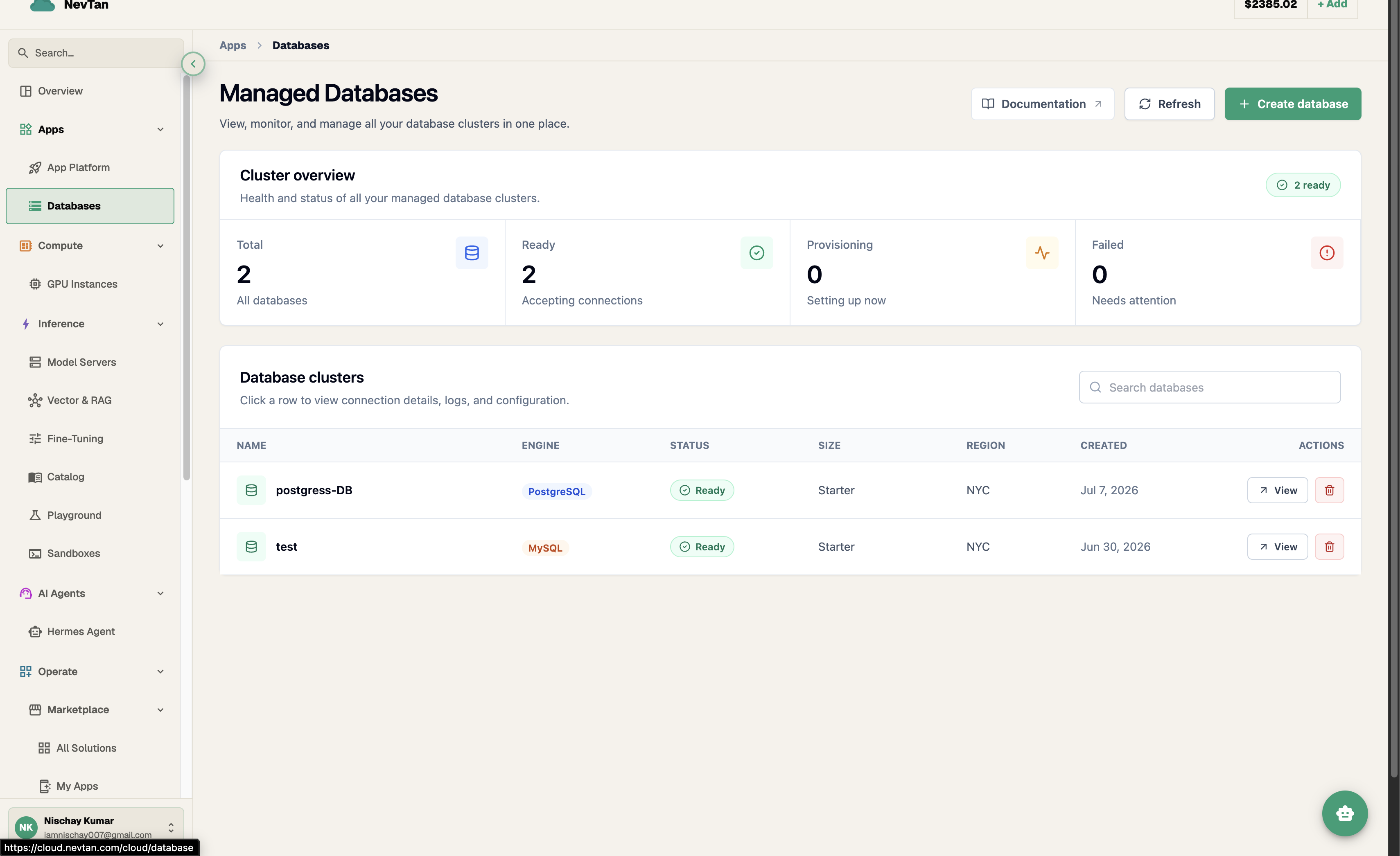Open the Nischay Kumar account menu
This screenshot has height=856, width=1400.
95,827
